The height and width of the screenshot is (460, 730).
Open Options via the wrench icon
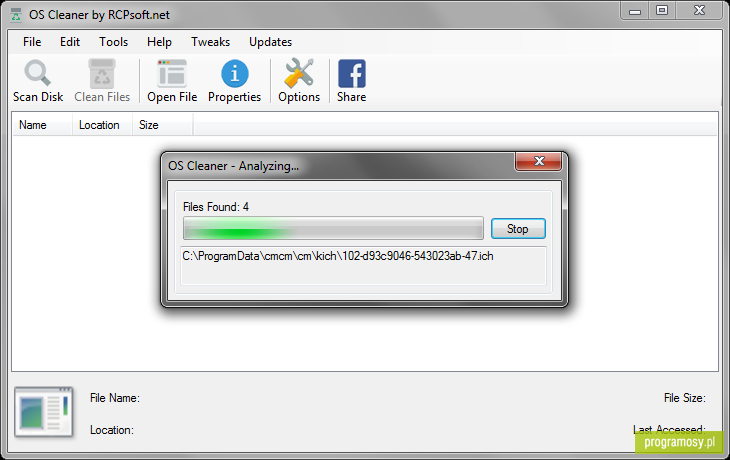(x=299, y=73)
